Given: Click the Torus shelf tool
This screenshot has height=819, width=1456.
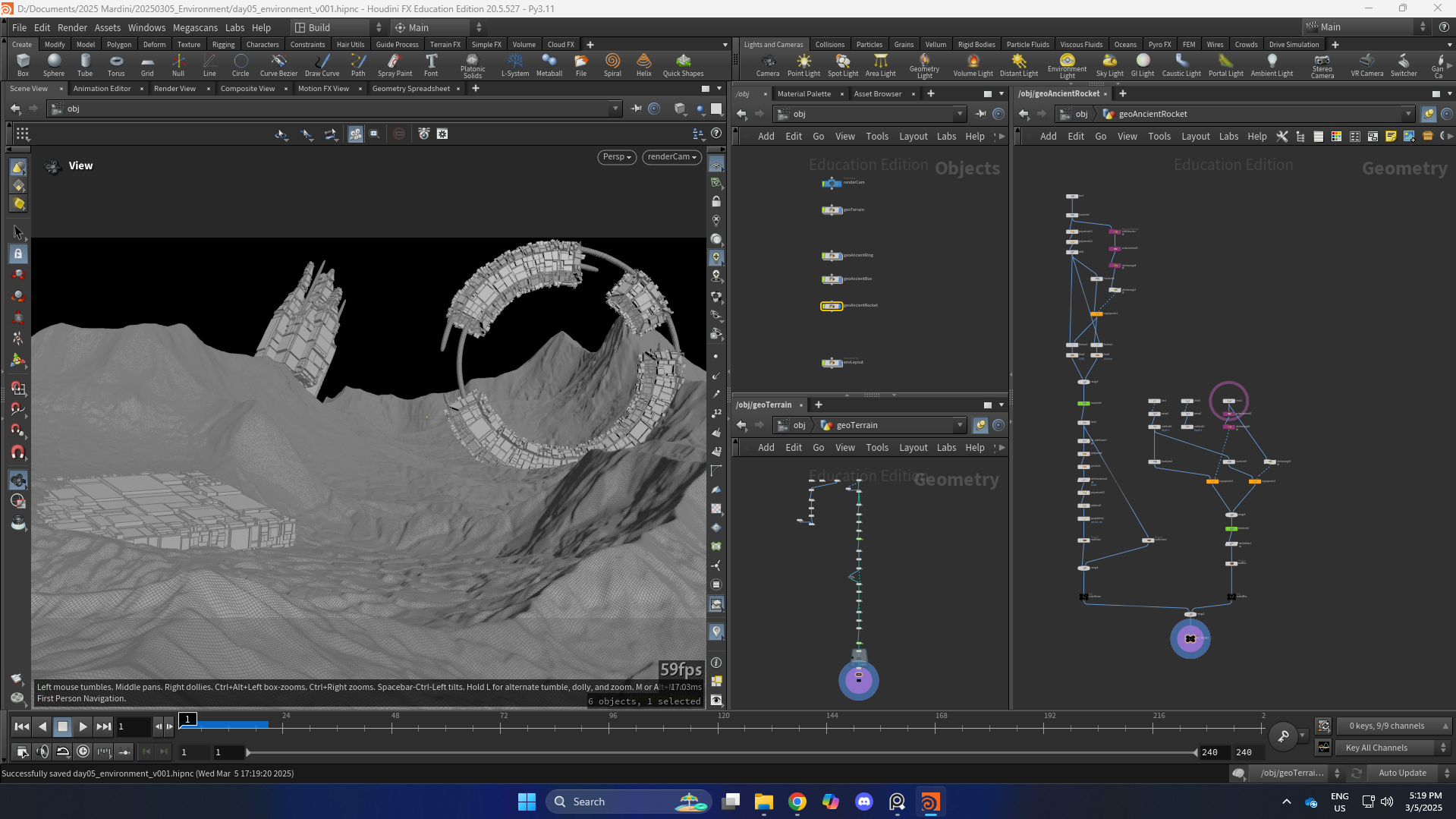Looking at the screenshot, I should [116, 65].
